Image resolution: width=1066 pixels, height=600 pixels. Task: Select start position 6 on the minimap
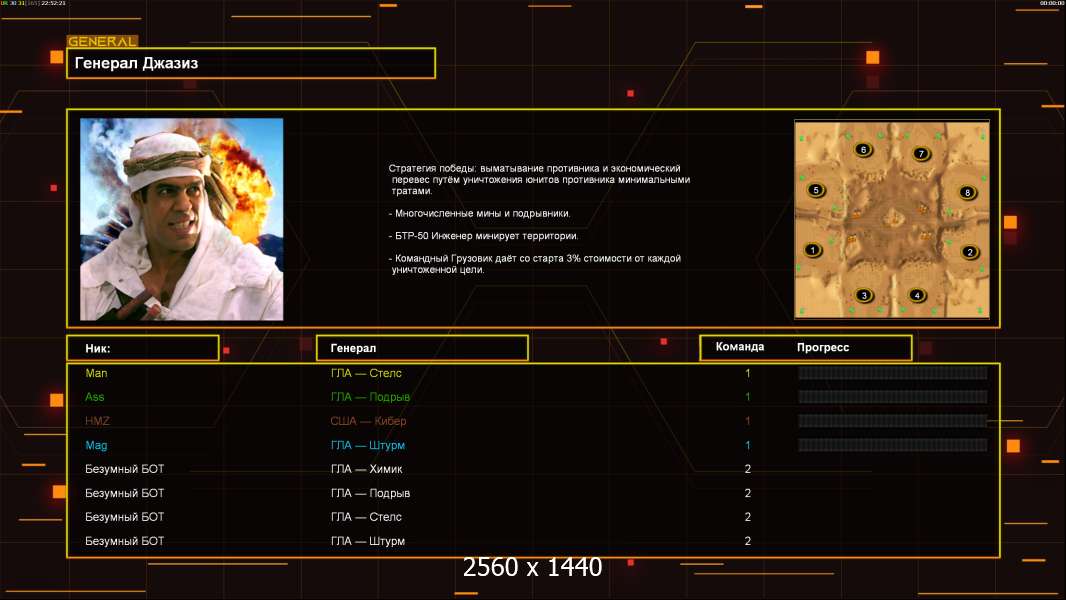[864, 150]
